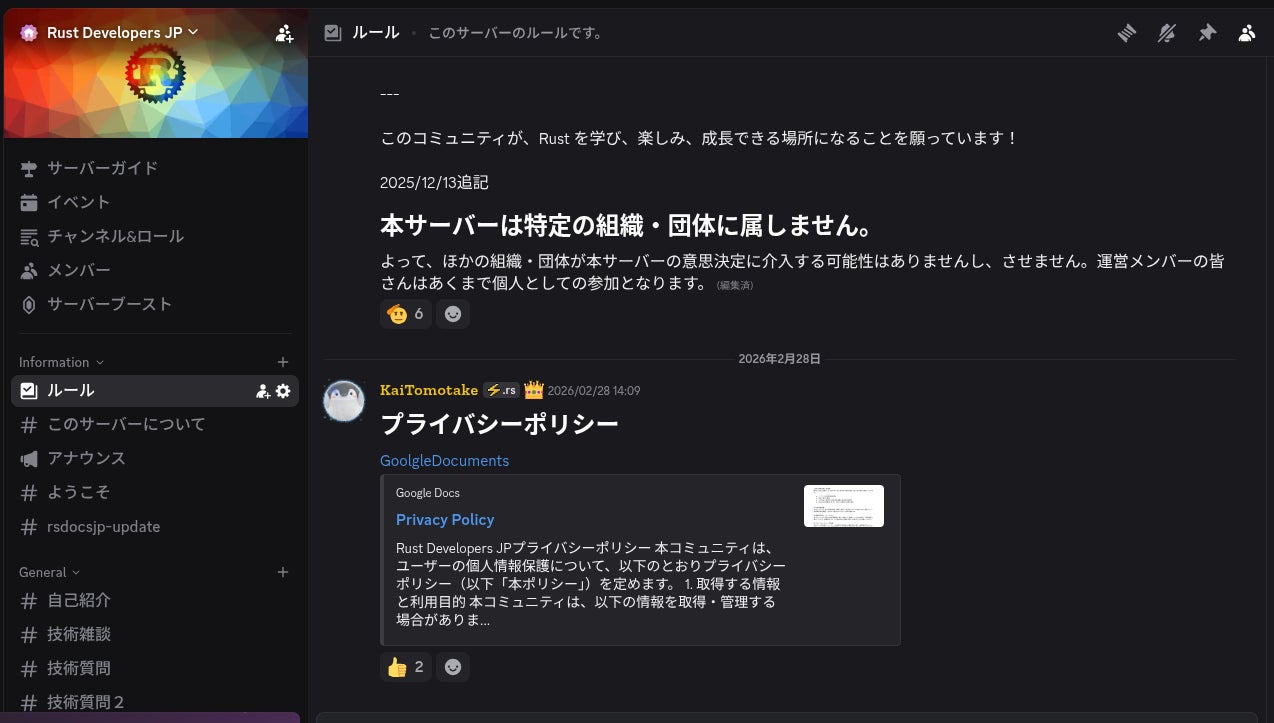Click the Google Docs preview thumbnail
The width and height of the screenshot is (1274, 723).
point(843,506)
